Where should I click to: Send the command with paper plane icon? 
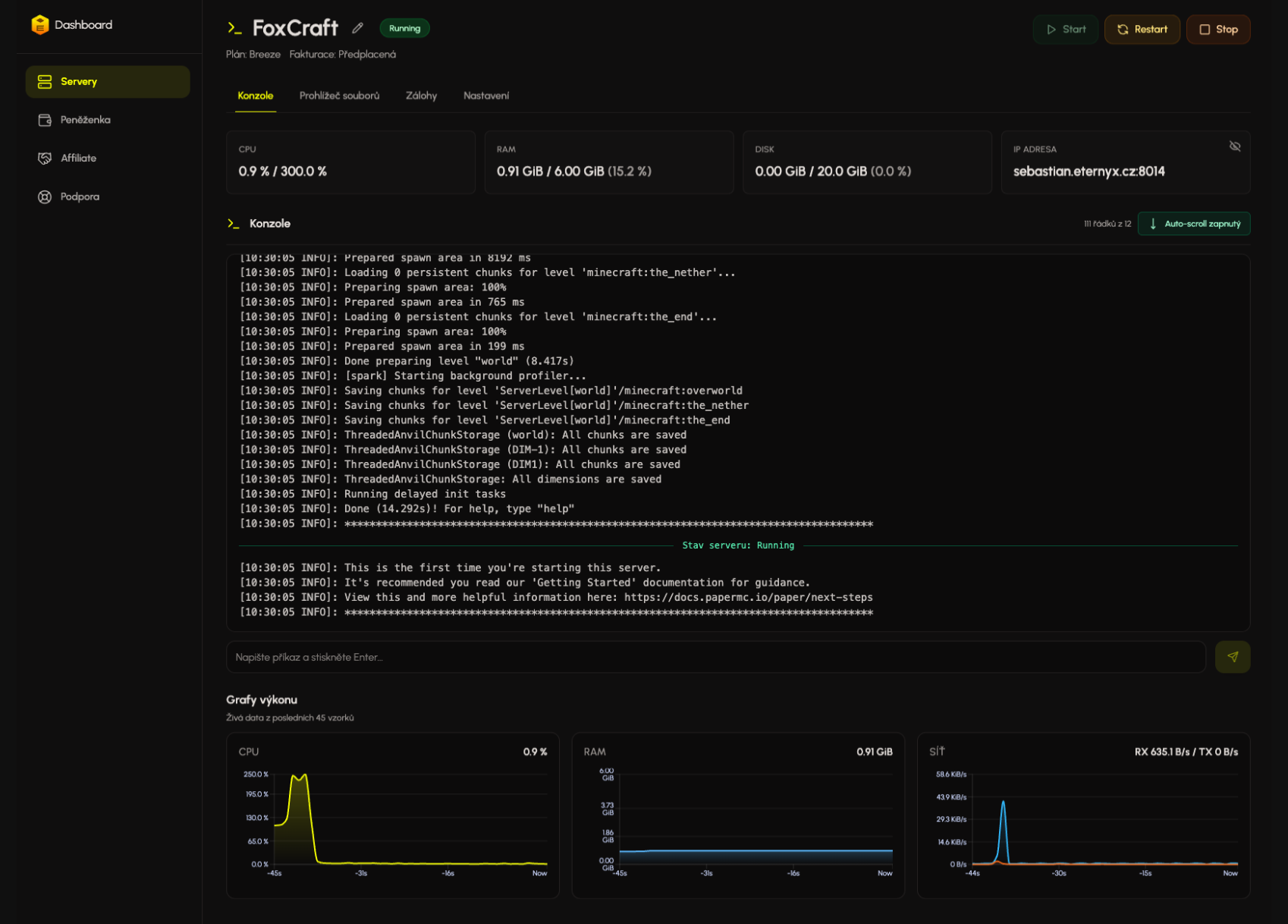click(x=1233, y=657)
